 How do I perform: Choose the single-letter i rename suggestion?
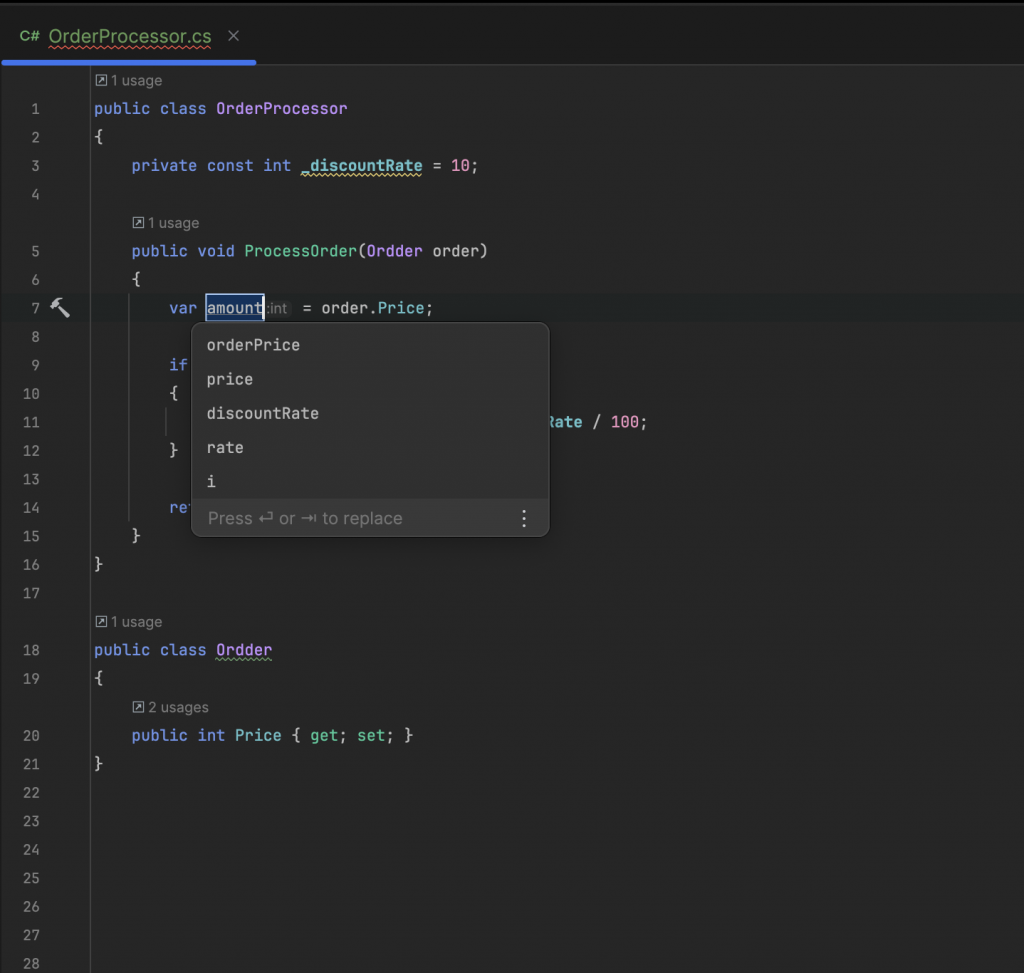(x=370, y=482)
